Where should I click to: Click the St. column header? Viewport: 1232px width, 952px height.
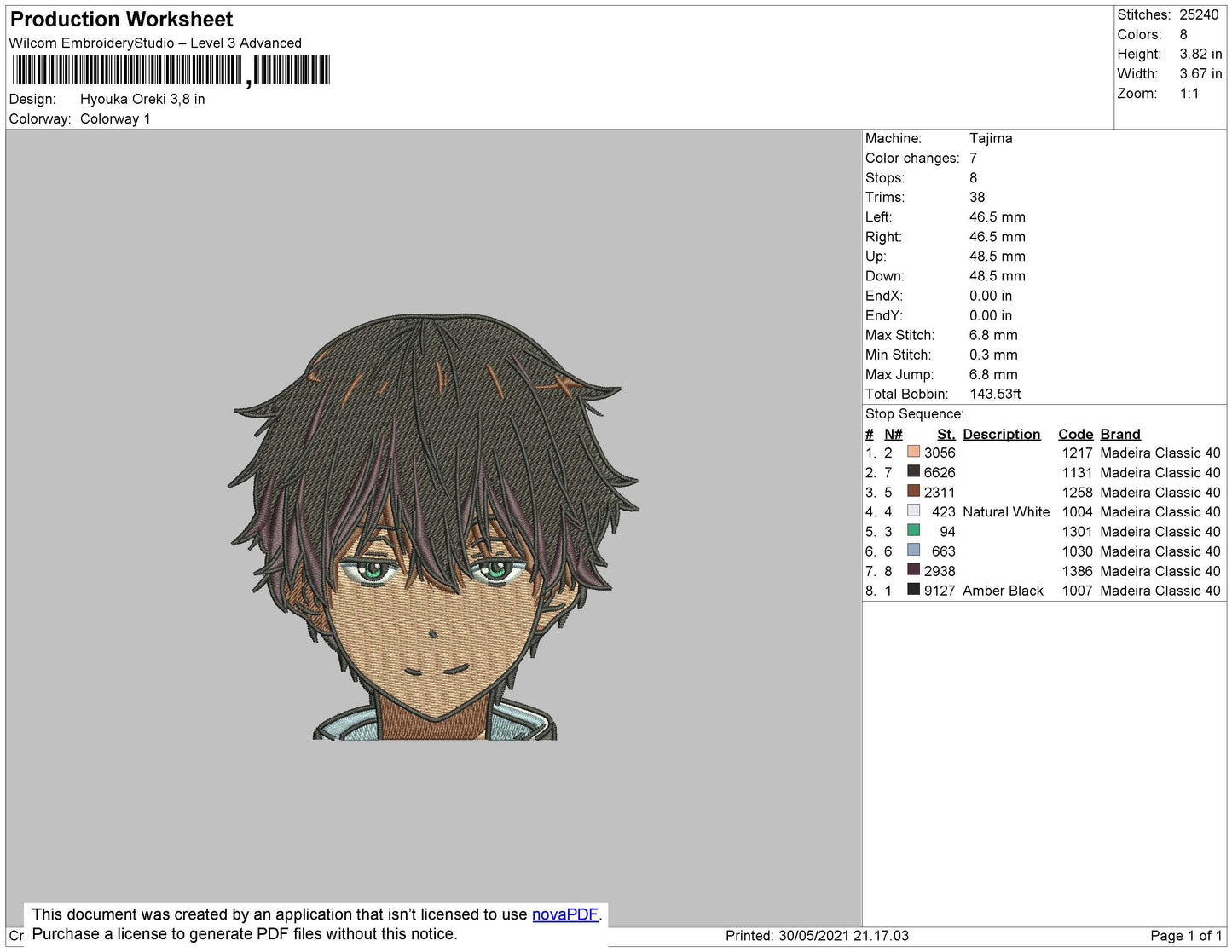tap(946, 434)
